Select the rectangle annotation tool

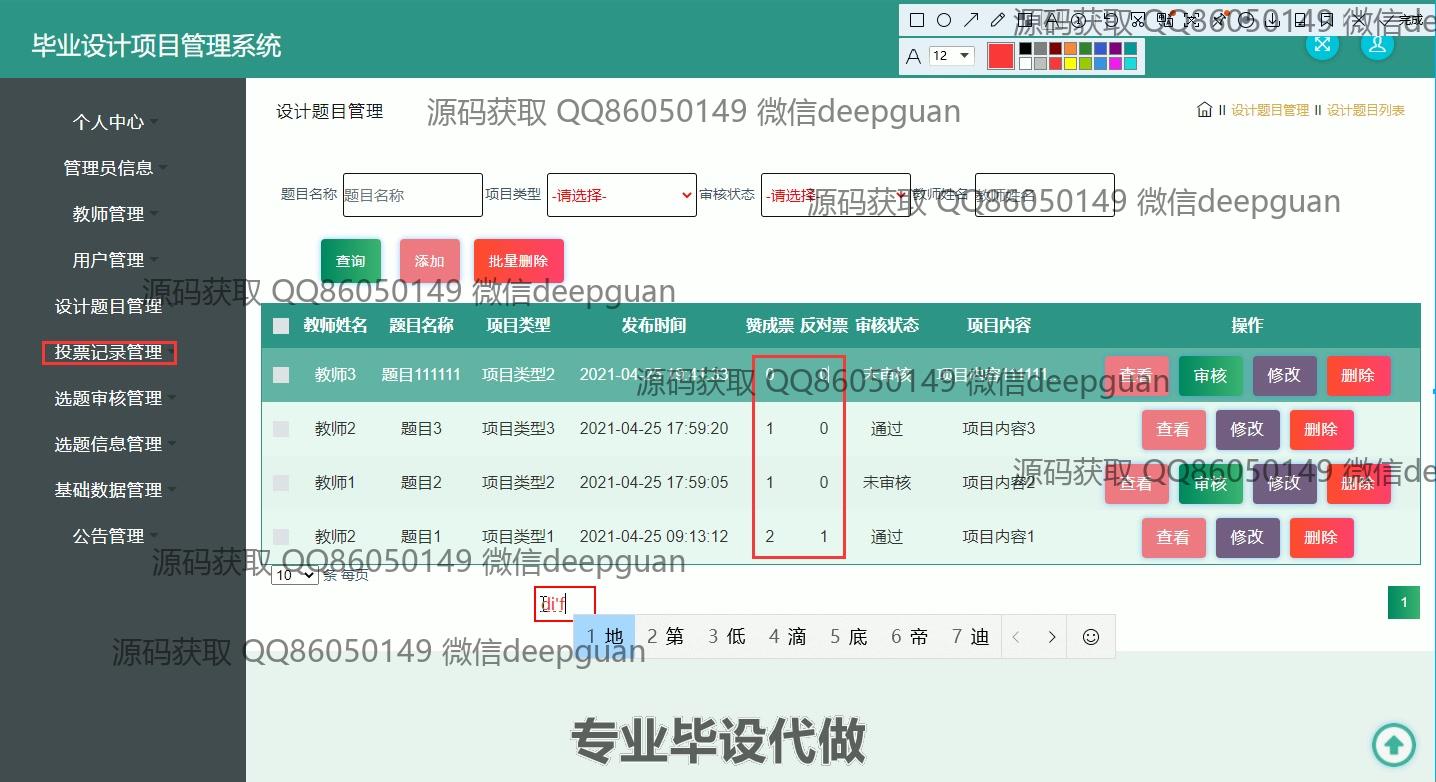point(917,20)
